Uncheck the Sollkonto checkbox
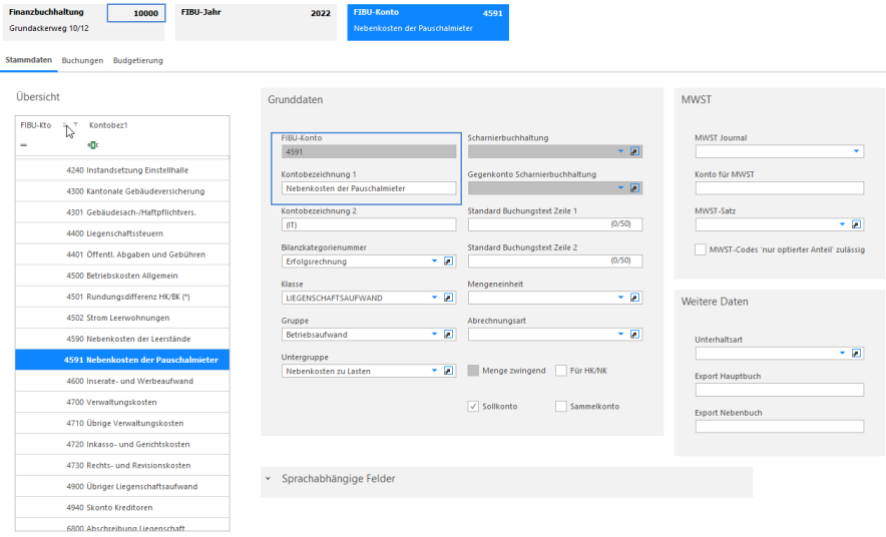886x537 pixels. tap(473, 406)
